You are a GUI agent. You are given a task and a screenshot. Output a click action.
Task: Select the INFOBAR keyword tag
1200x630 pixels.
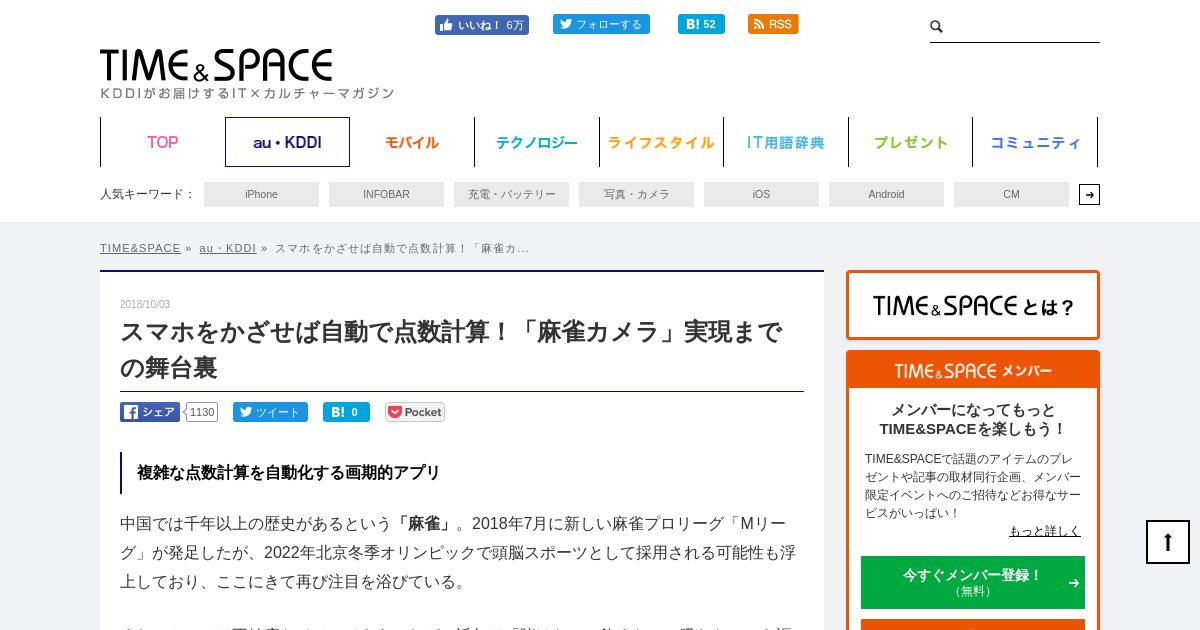click(x=386, y=194)
